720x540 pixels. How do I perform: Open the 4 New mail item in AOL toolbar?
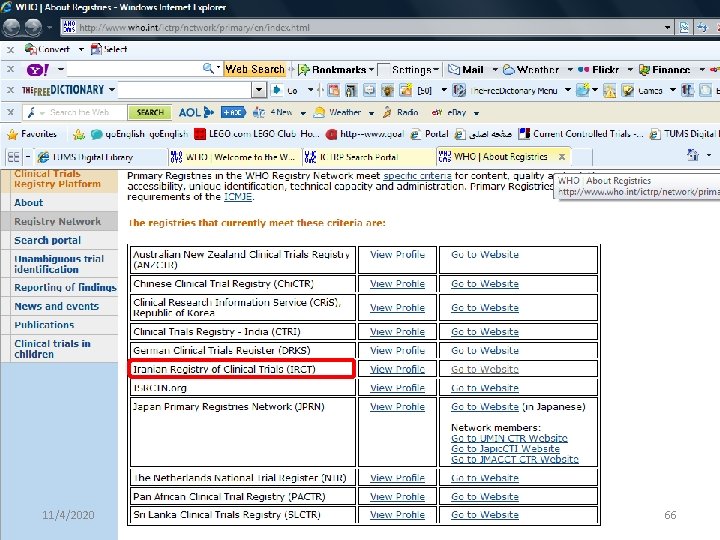(x=273, y=112)
